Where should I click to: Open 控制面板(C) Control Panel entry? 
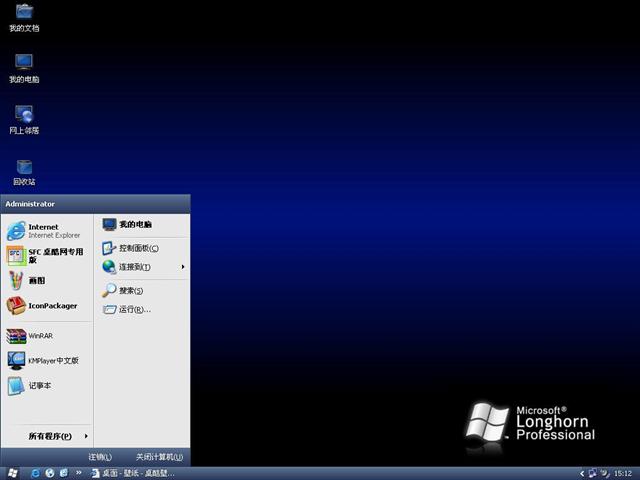point(138,248)
